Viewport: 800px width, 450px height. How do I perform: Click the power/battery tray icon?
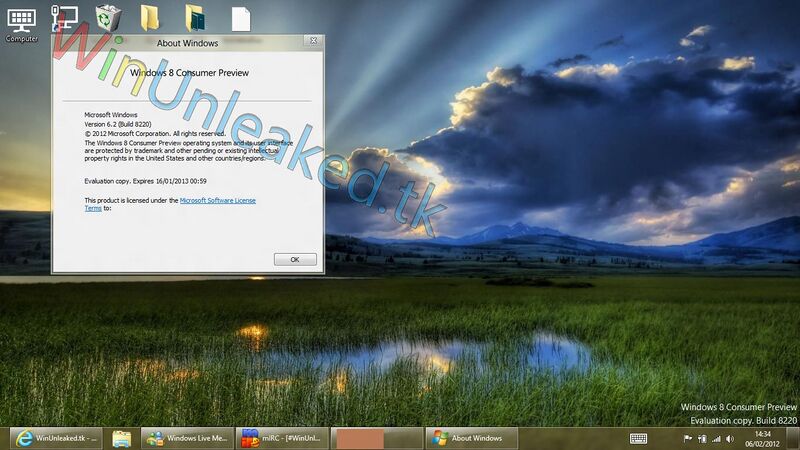(x=702, y=438)
